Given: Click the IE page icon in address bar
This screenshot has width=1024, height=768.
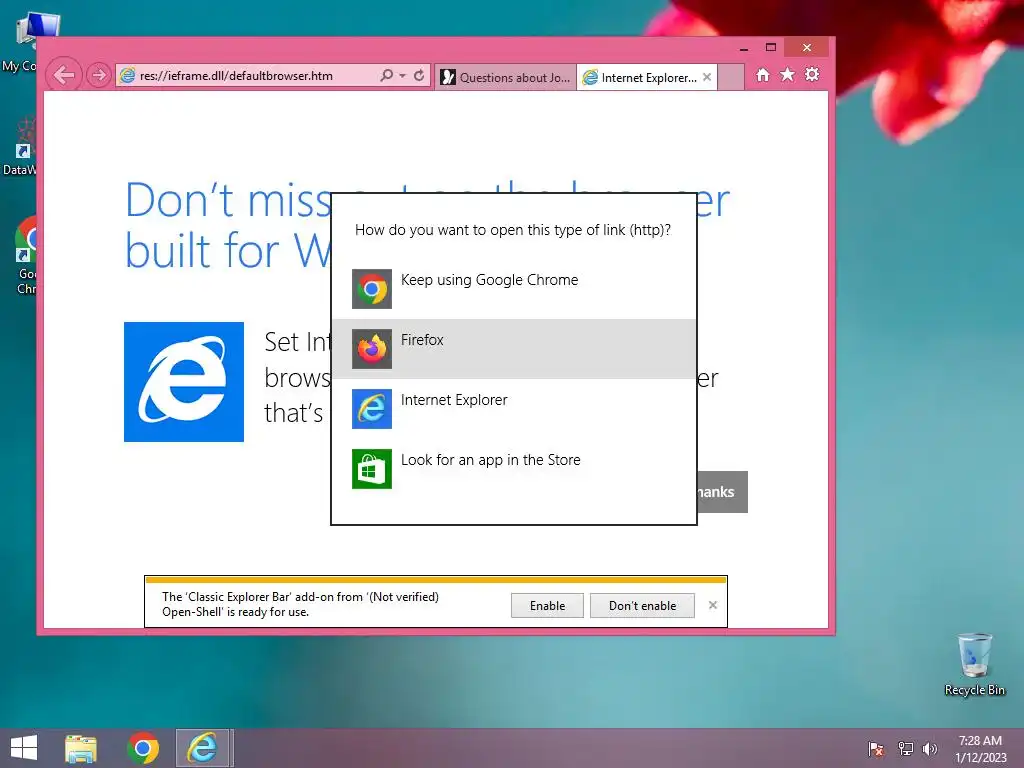Looking at the screenshot, I should 127,76.
